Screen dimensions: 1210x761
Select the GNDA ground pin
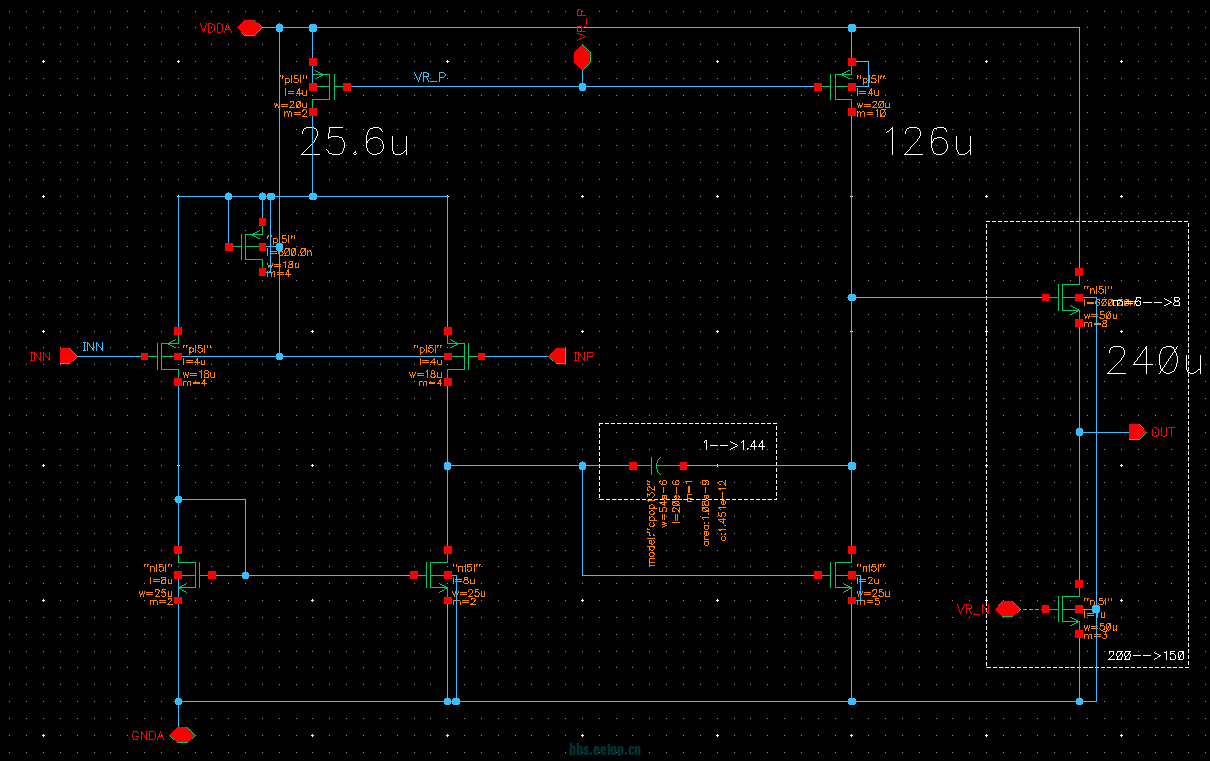(x=181, y=735)
